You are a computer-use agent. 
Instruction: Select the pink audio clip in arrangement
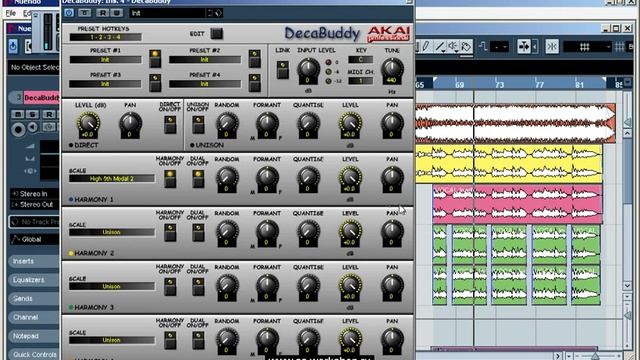click(x=518, y=203)
